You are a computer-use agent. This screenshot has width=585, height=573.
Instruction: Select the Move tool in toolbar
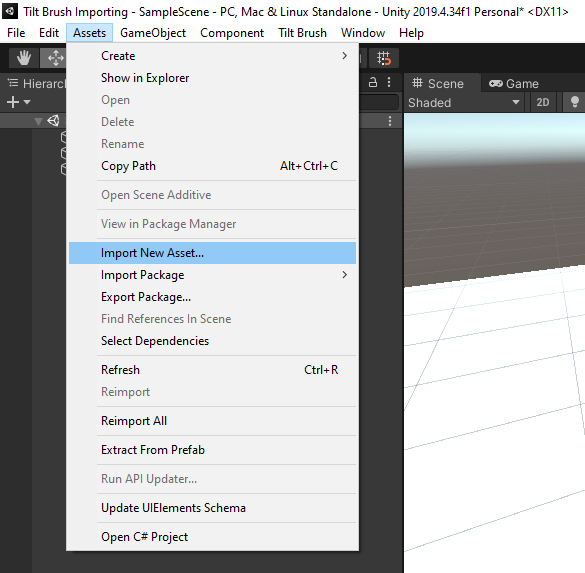coord(54,58)
